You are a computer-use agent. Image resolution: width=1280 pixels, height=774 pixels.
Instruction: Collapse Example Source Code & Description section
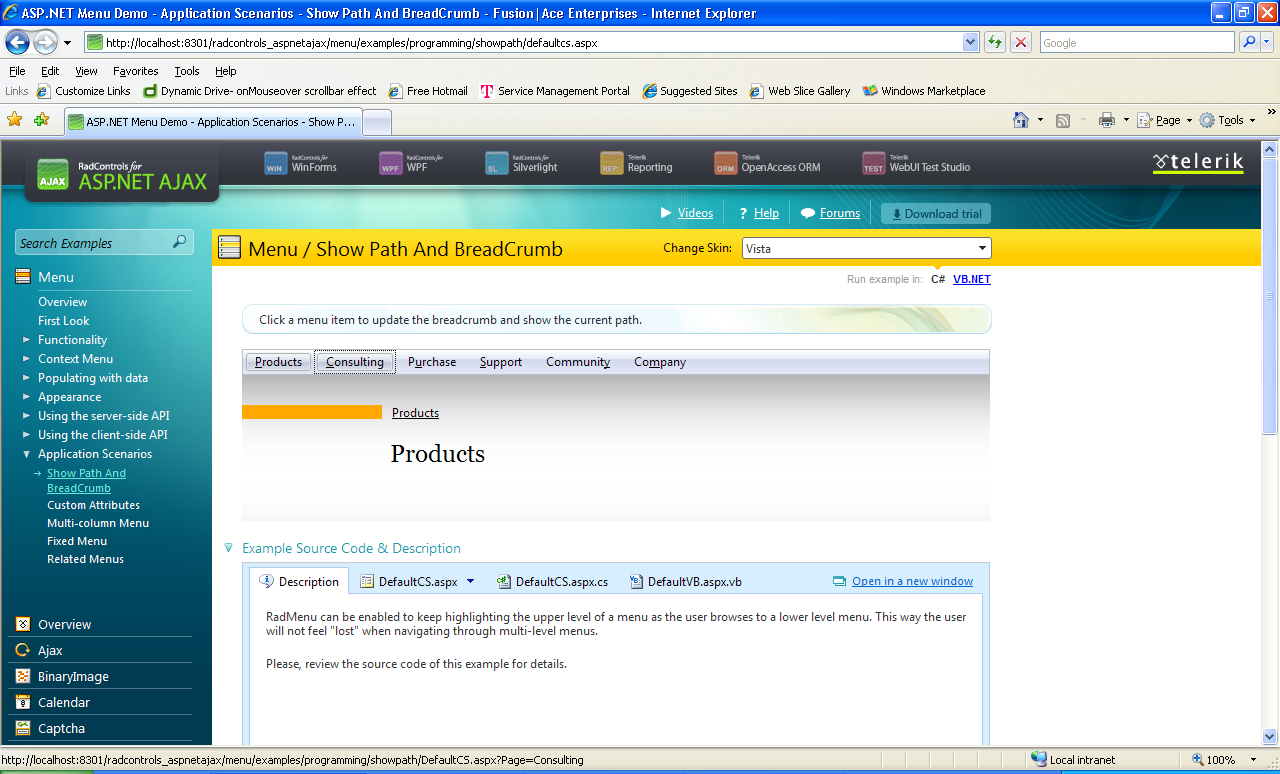click(229, 548)
